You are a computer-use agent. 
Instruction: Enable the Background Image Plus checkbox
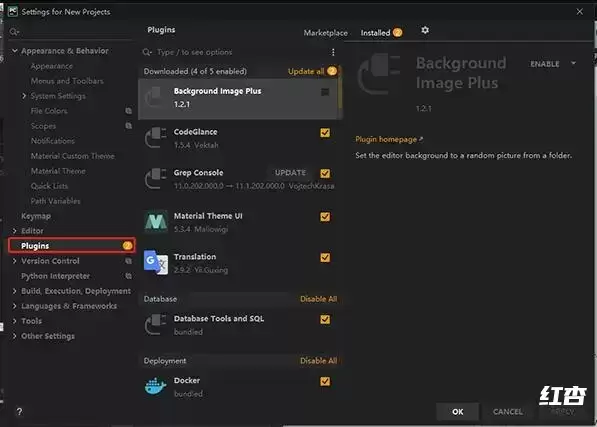click(325, 92)
